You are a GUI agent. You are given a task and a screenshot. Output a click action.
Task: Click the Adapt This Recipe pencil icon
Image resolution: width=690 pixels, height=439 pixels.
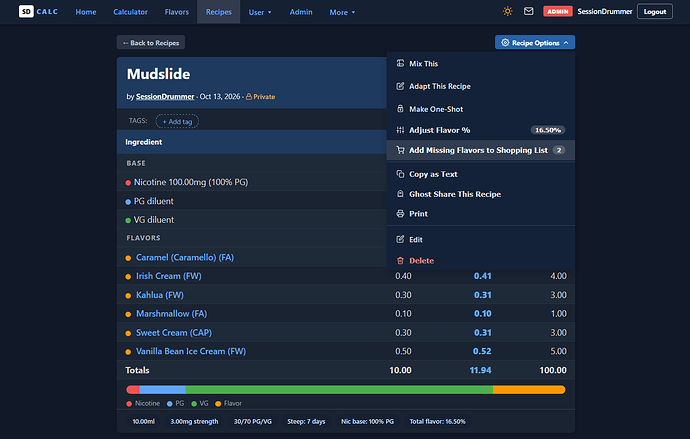pyautogui.click(x=400, y=86)
